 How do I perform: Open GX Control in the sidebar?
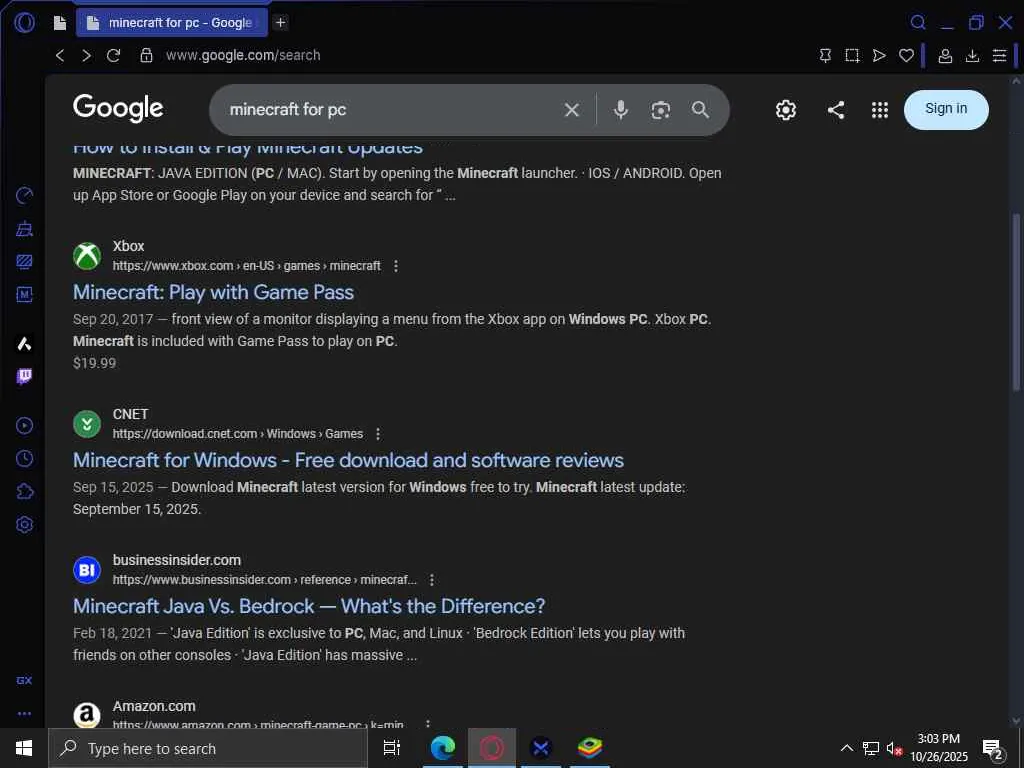24,195
